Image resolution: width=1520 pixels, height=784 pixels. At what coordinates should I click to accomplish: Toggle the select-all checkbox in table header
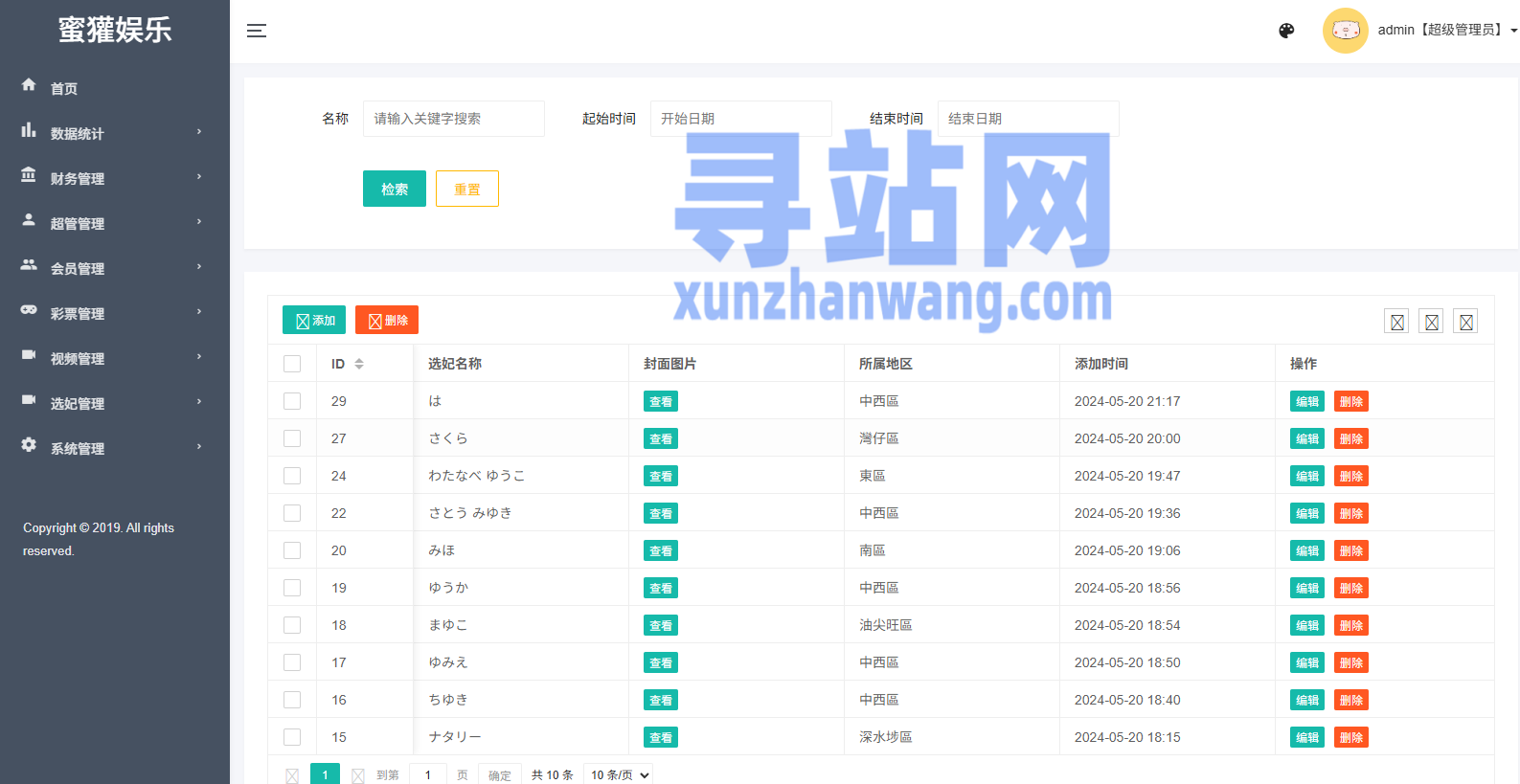(x=292, y=364)
